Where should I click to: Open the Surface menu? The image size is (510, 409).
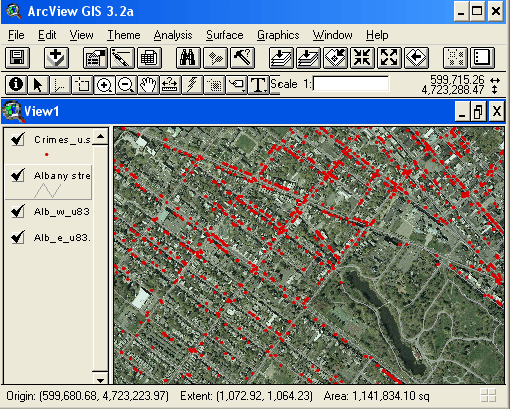click(225, 35)
